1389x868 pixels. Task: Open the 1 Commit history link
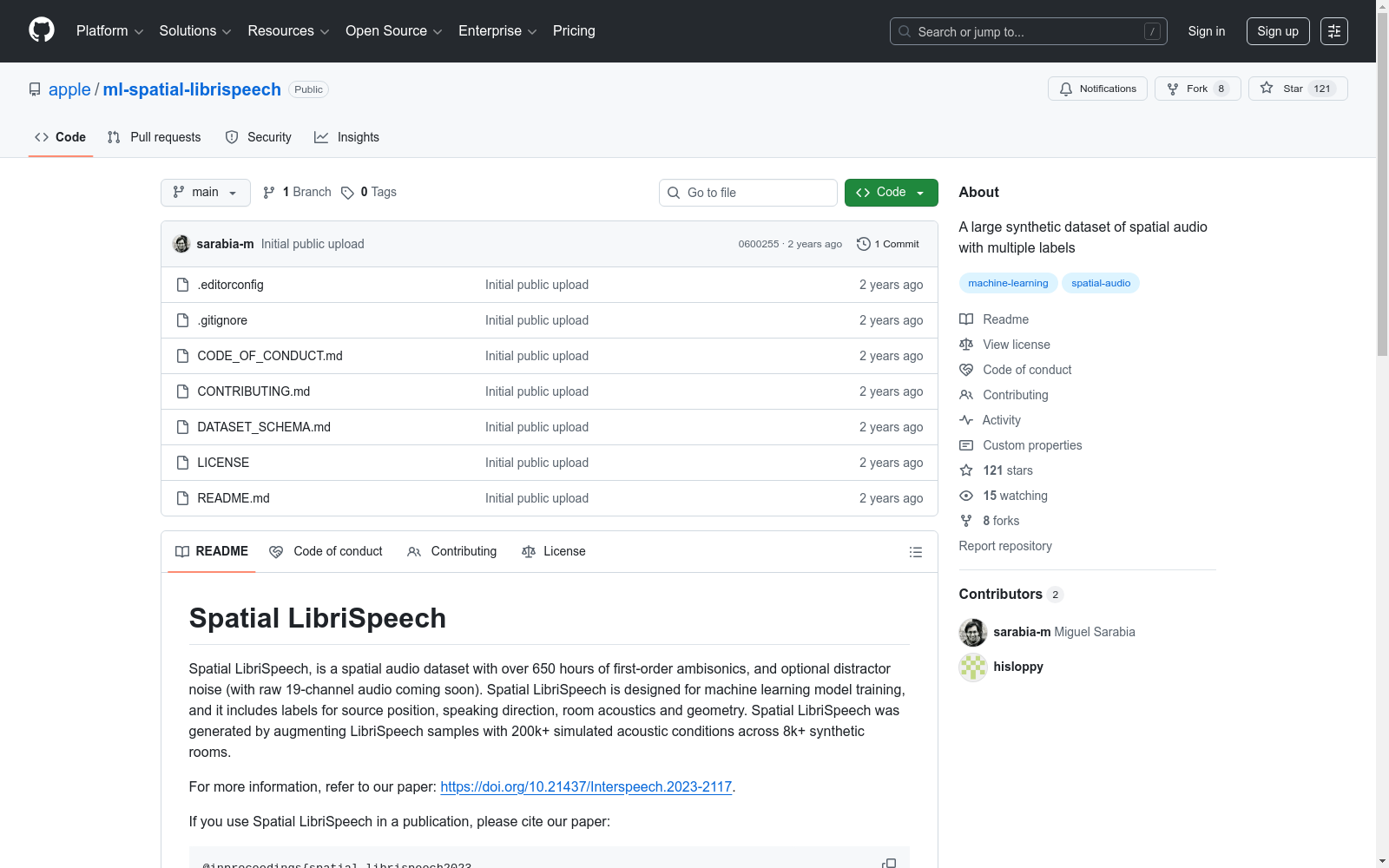887,244
